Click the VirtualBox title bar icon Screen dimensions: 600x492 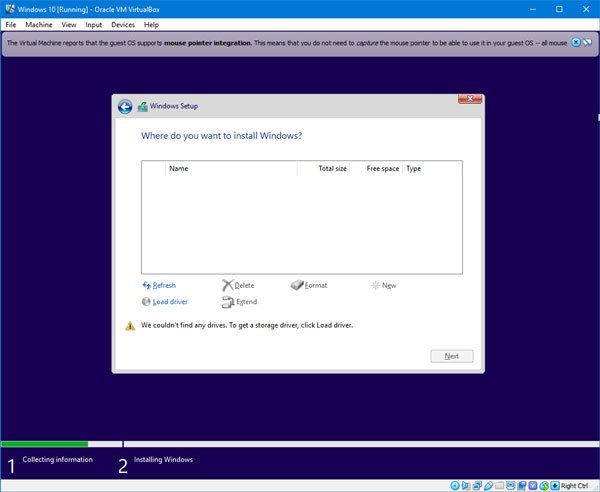pyautogui.click(x=10, y=9)
